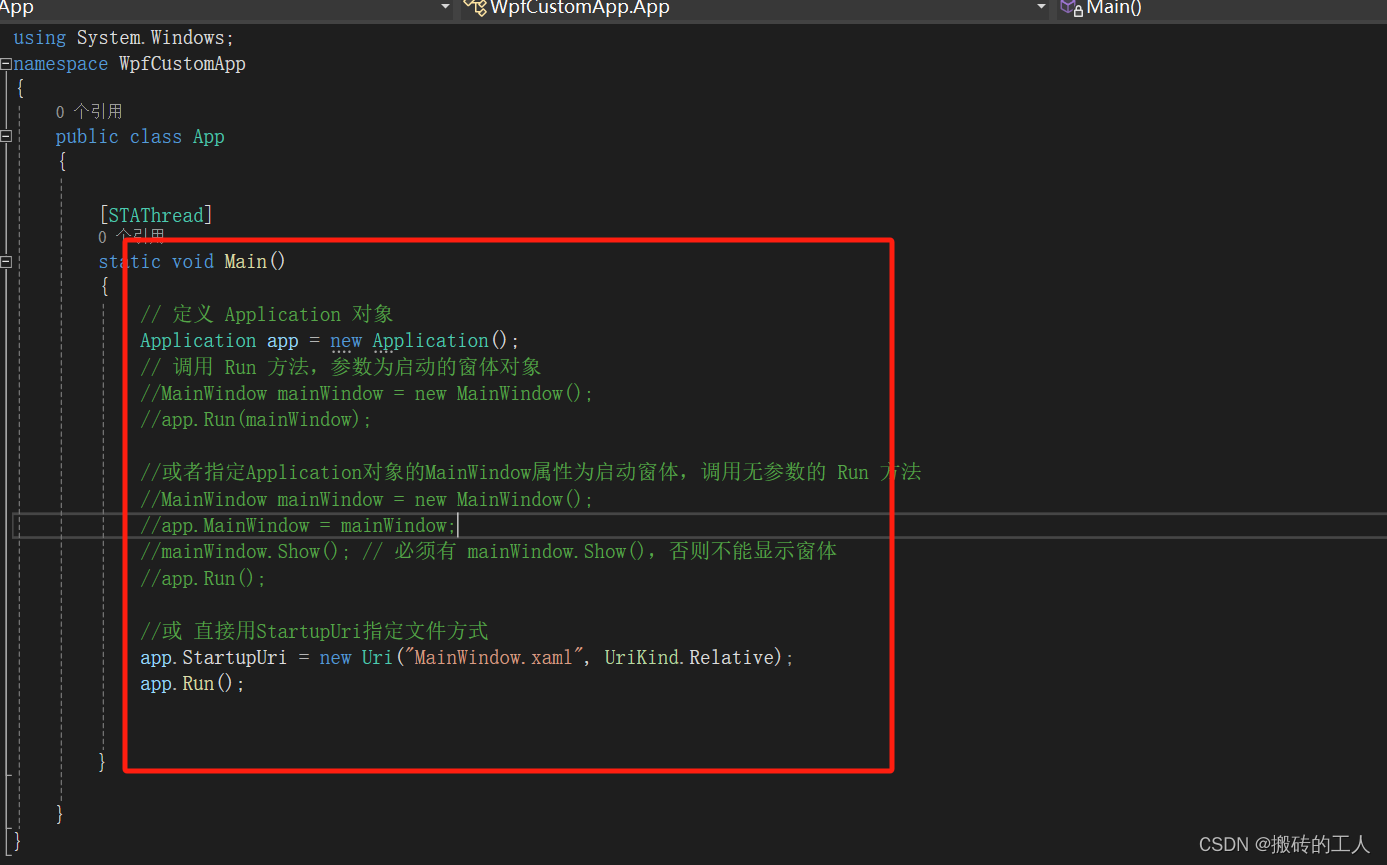Click the commented line '//app.MainWindow = mainWindow;'

pos(298,525)
